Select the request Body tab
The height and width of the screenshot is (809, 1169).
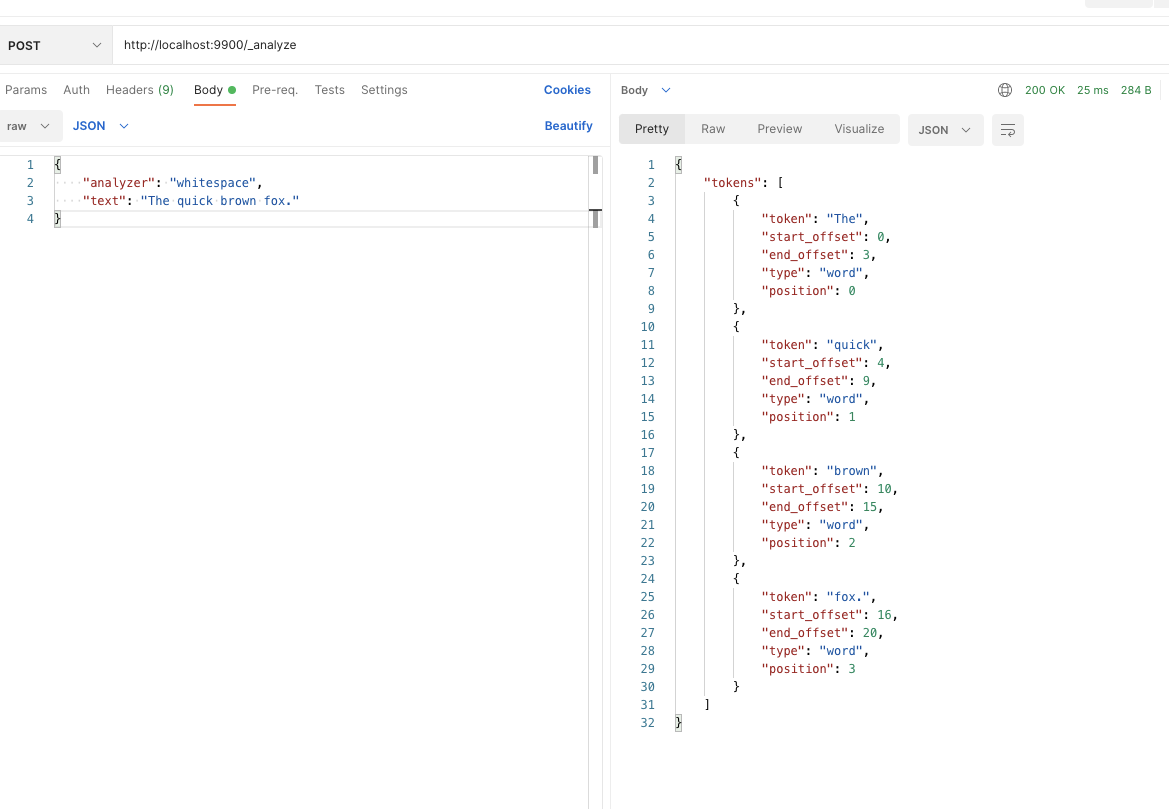(215, 89)
